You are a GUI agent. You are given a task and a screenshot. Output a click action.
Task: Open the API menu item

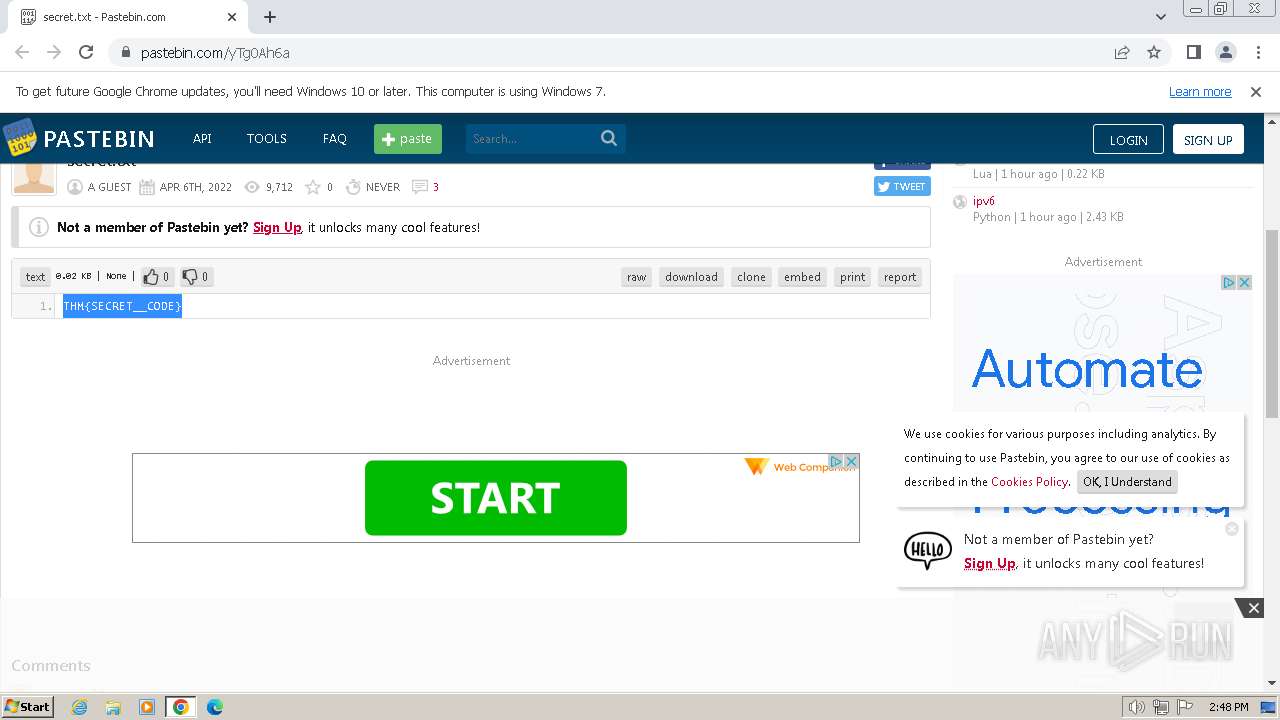[202, 138]
